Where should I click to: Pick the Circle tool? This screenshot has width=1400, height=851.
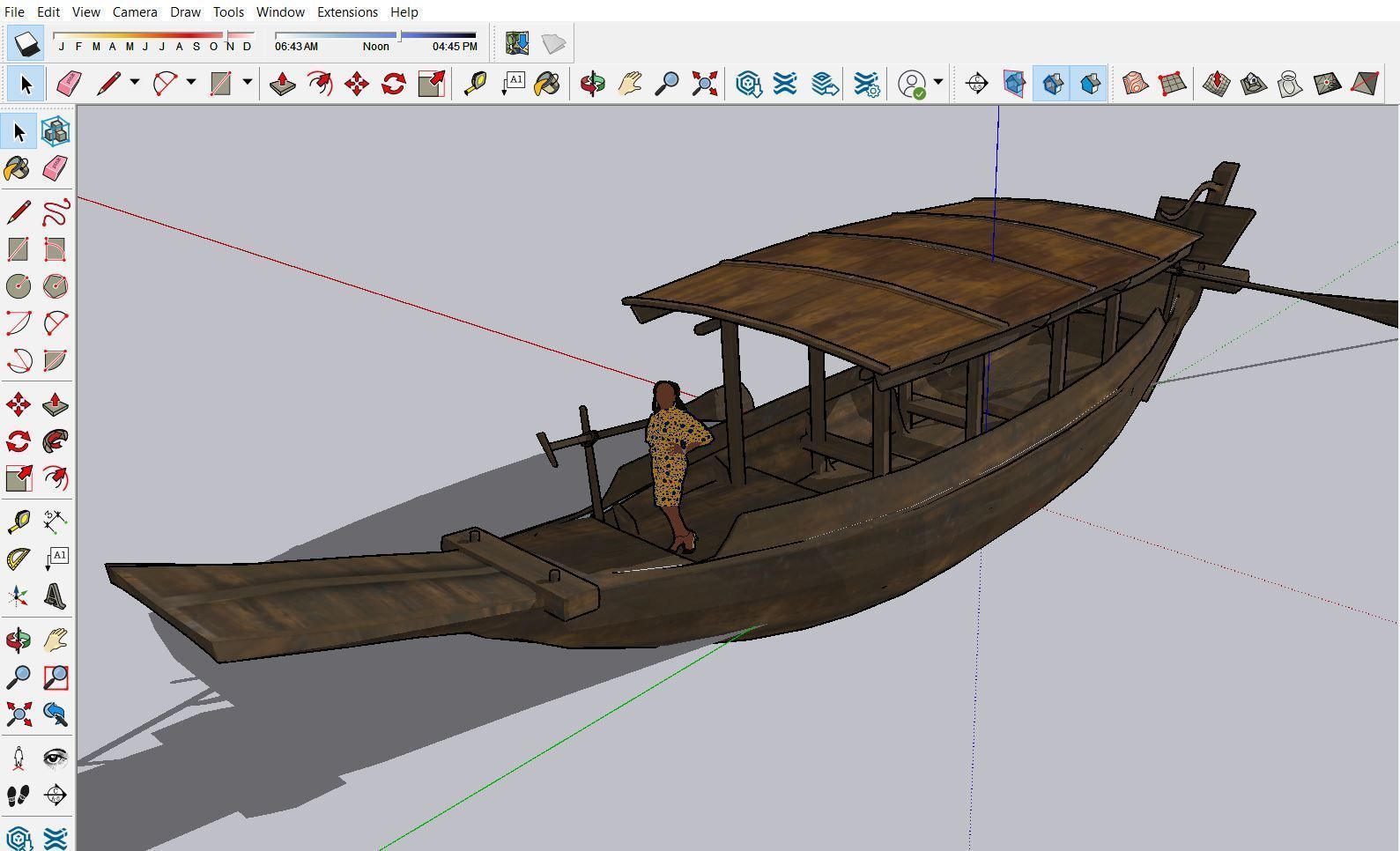coord(19,286)
